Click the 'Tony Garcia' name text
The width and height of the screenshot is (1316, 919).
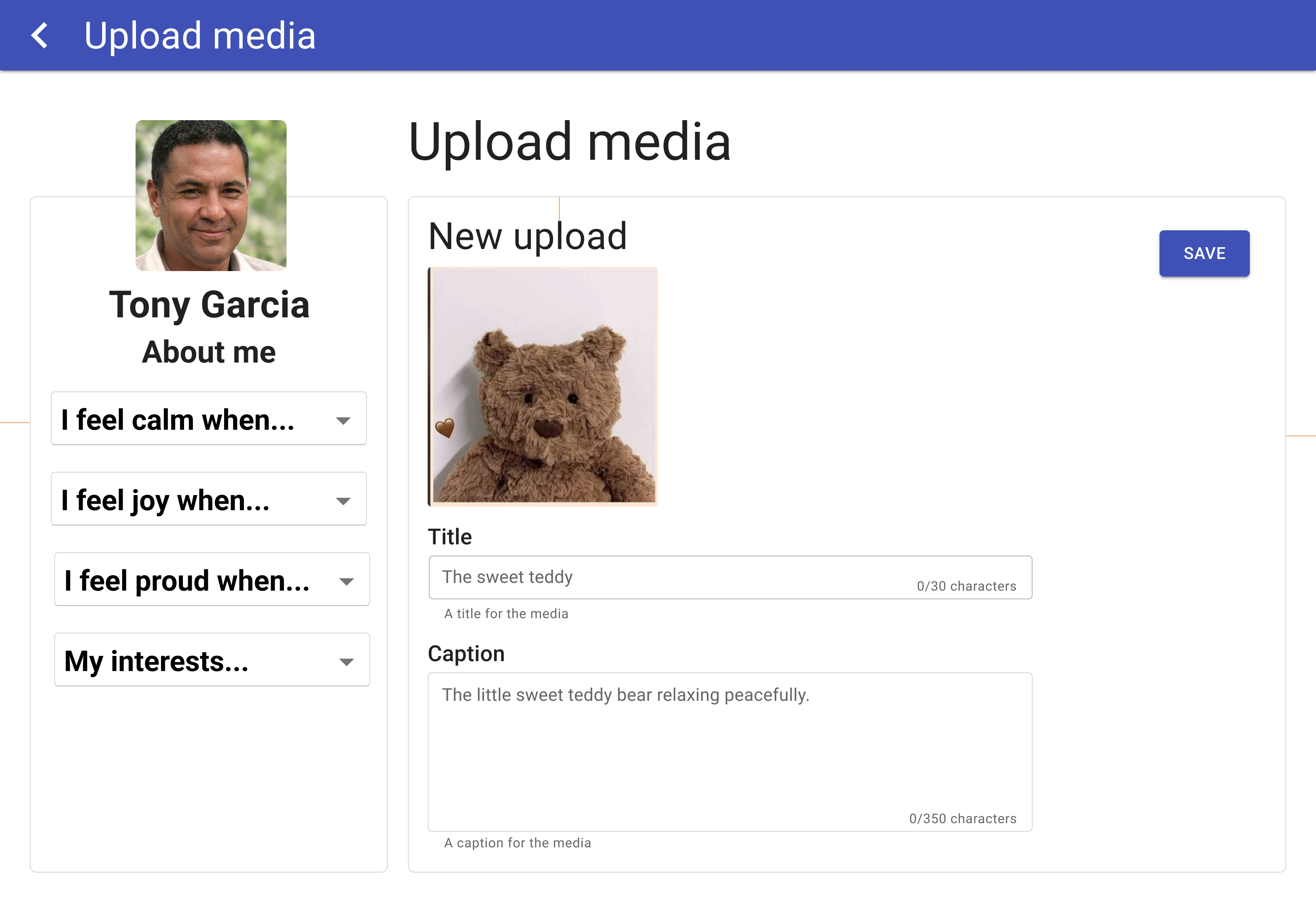tap(209, 304)
